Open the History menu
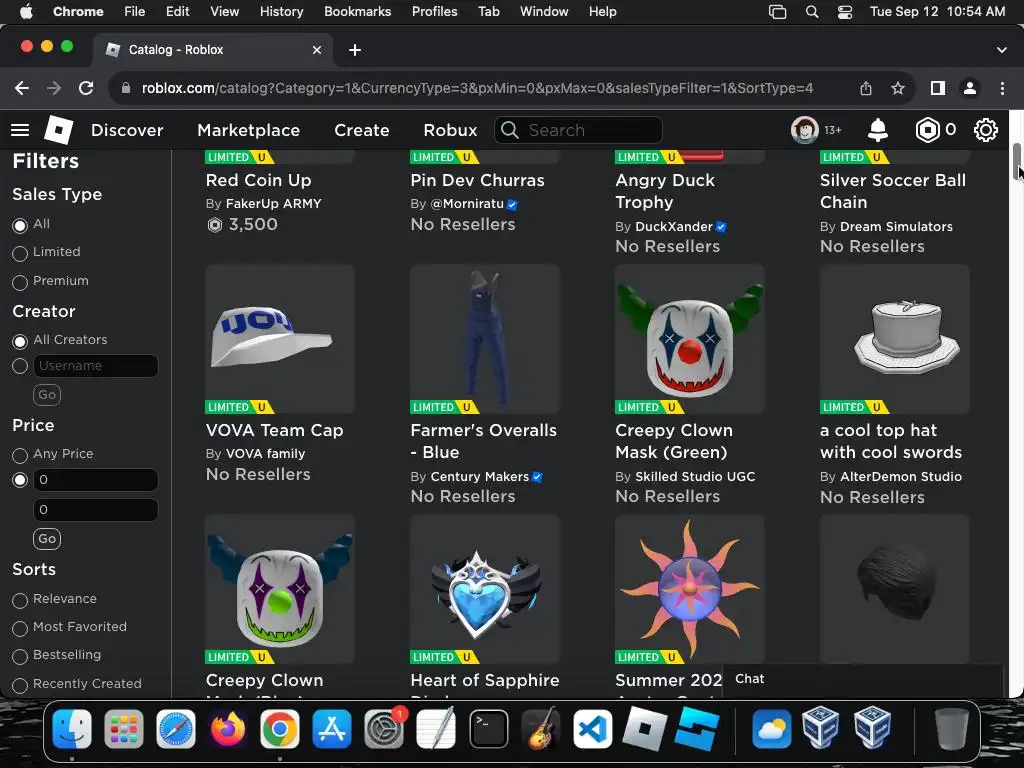 pos(281,12)
